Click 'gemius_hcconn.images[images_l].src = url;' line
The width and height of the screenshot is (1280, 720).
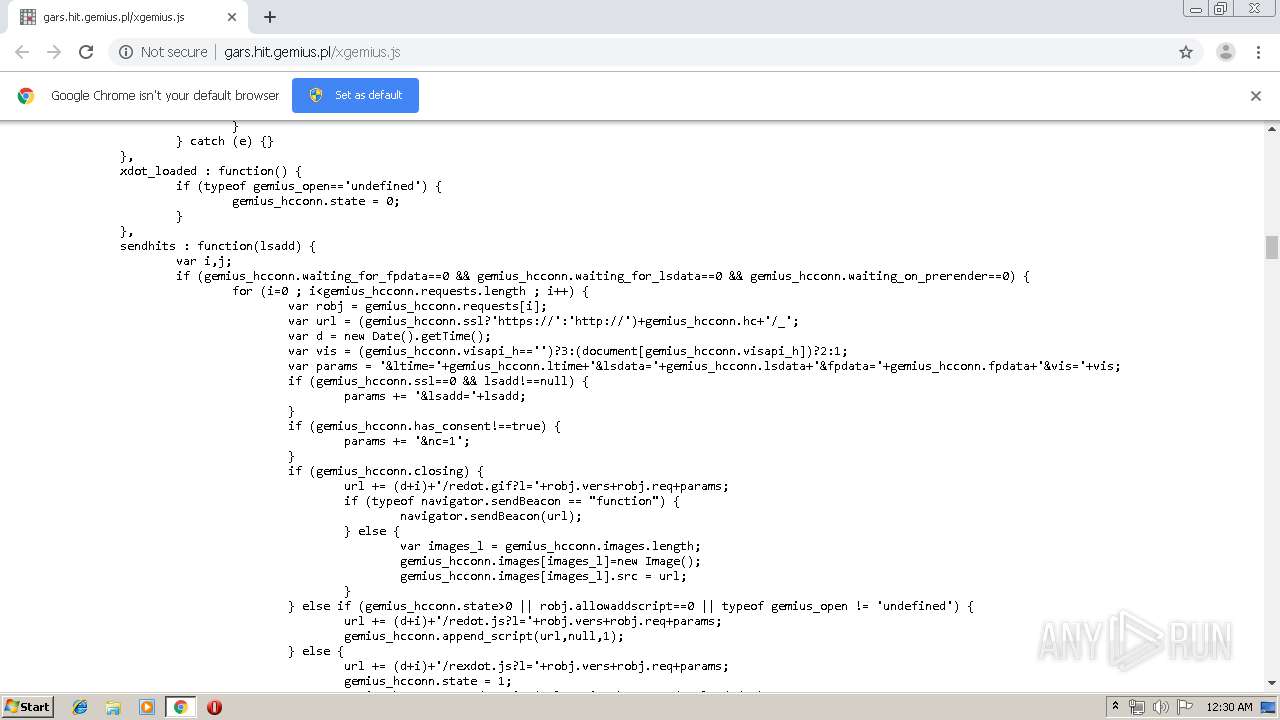(544, 576)
